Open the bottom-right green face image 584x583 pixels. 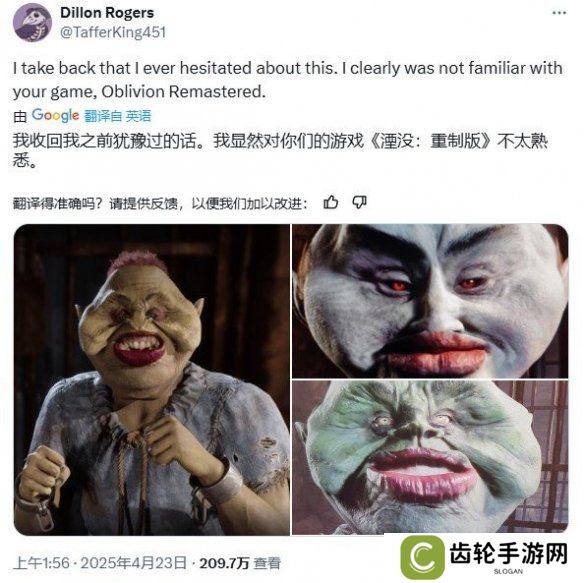pyautogui.click(x=430, y=457)
